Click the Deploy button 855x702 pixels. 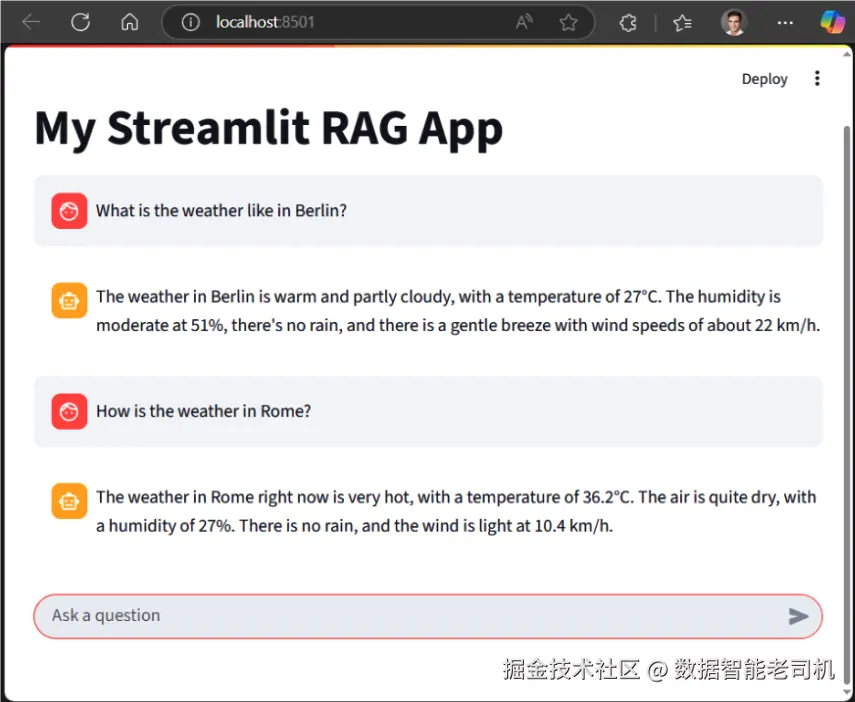pyautogui.click(x=764, y=79)
